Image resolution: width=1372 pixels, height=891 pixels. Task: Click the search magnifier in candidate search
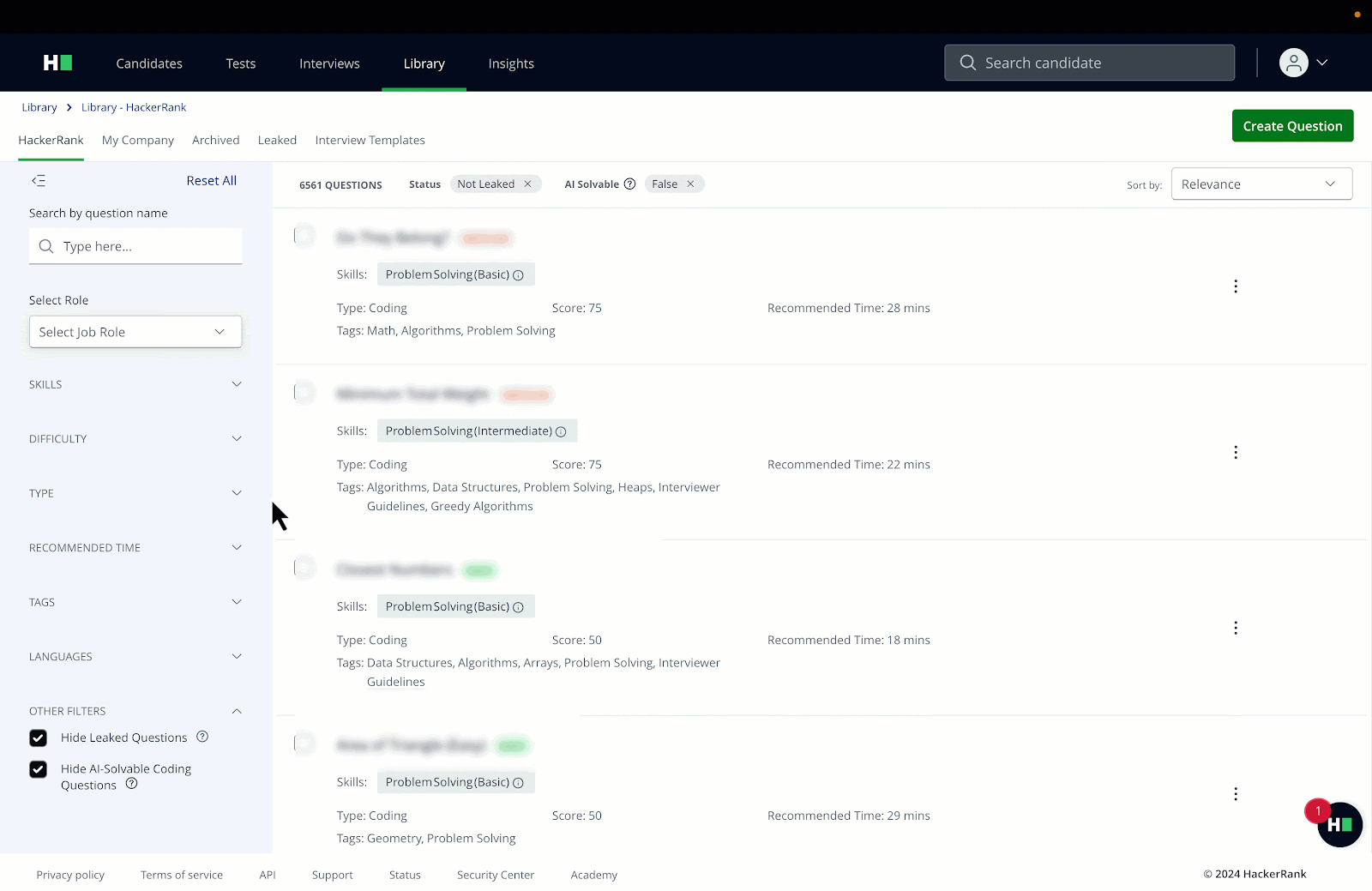pos(967,63)
